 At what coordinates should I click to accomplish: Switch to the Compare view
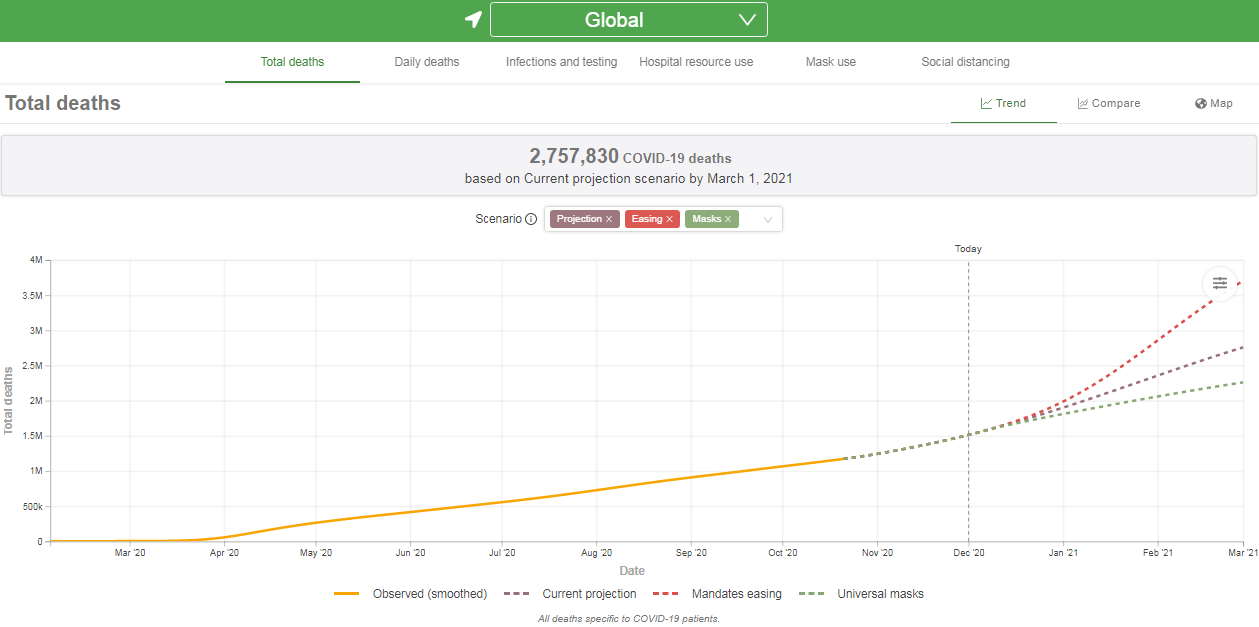(1108, 103)
